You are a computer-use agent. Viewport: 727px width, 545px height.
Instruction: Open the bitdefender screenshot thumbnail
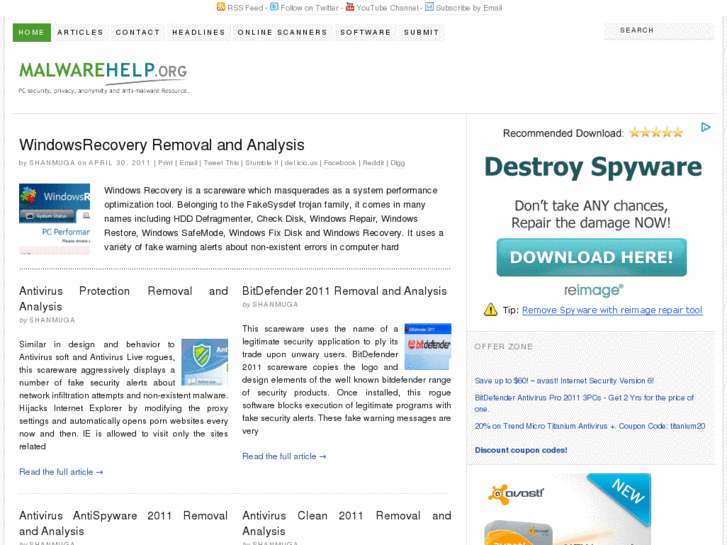coord(427,346)
